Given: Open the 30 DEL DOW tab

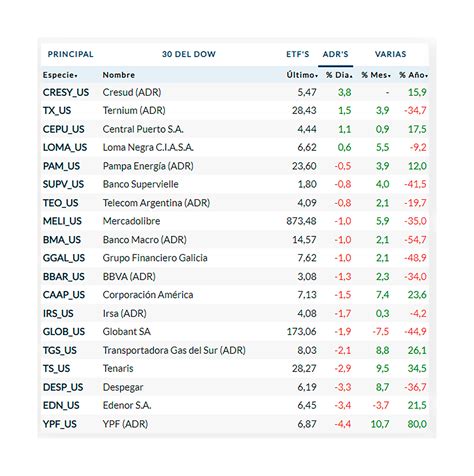Looking at the screenshot, I should coord(189,54).
